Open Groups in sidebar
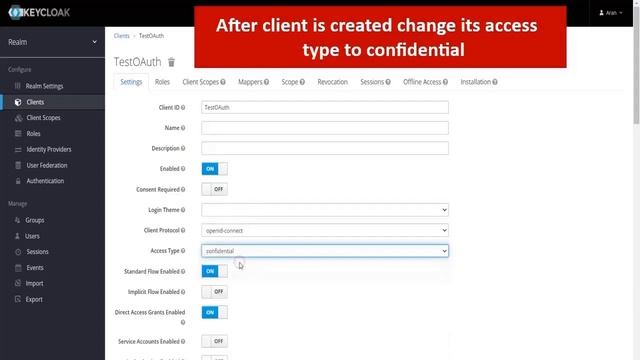640x360 pixels. [35, 220]
